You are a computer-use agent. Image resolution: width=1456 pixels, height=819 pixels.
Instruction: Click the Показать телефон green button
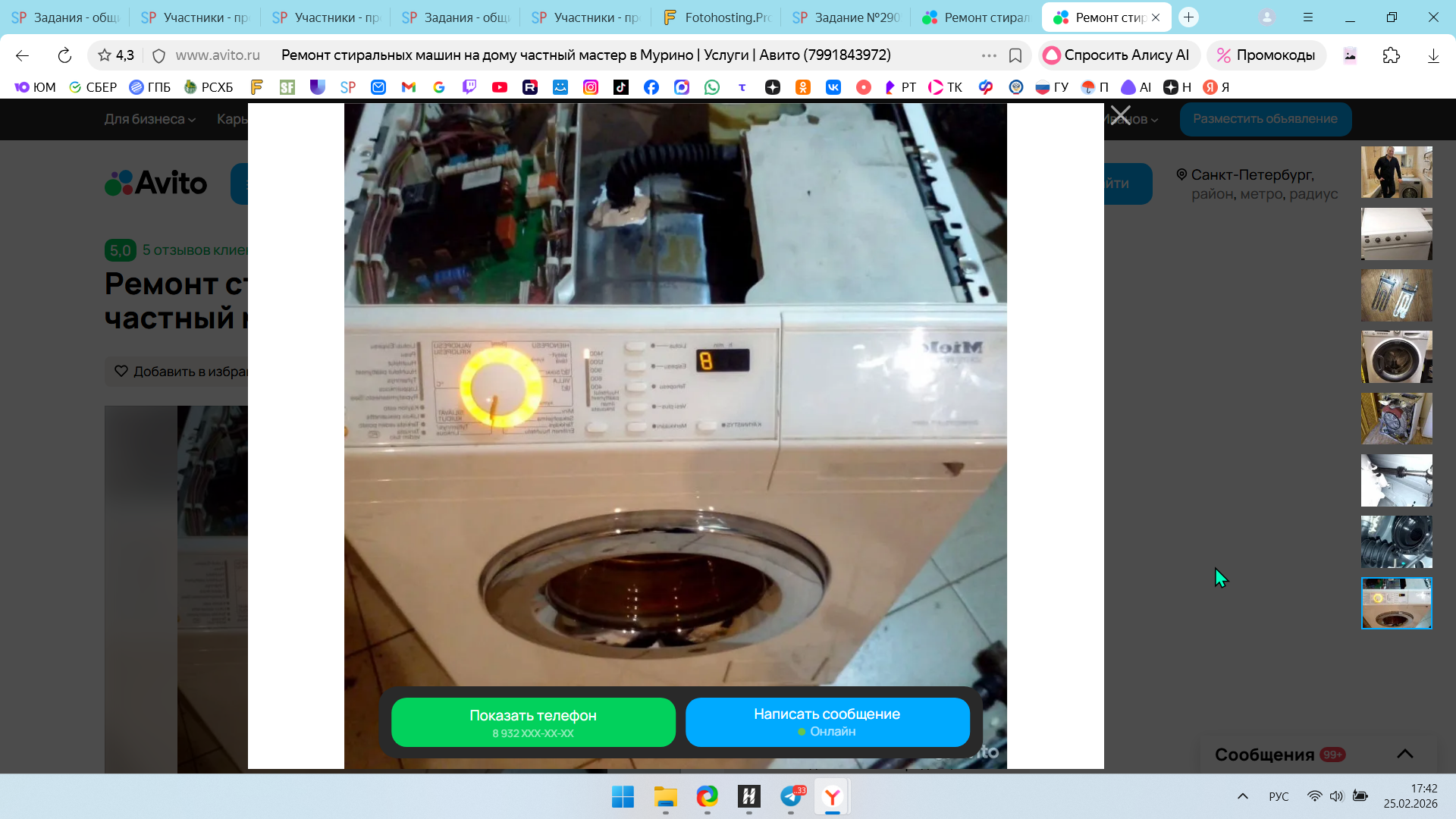533,722
